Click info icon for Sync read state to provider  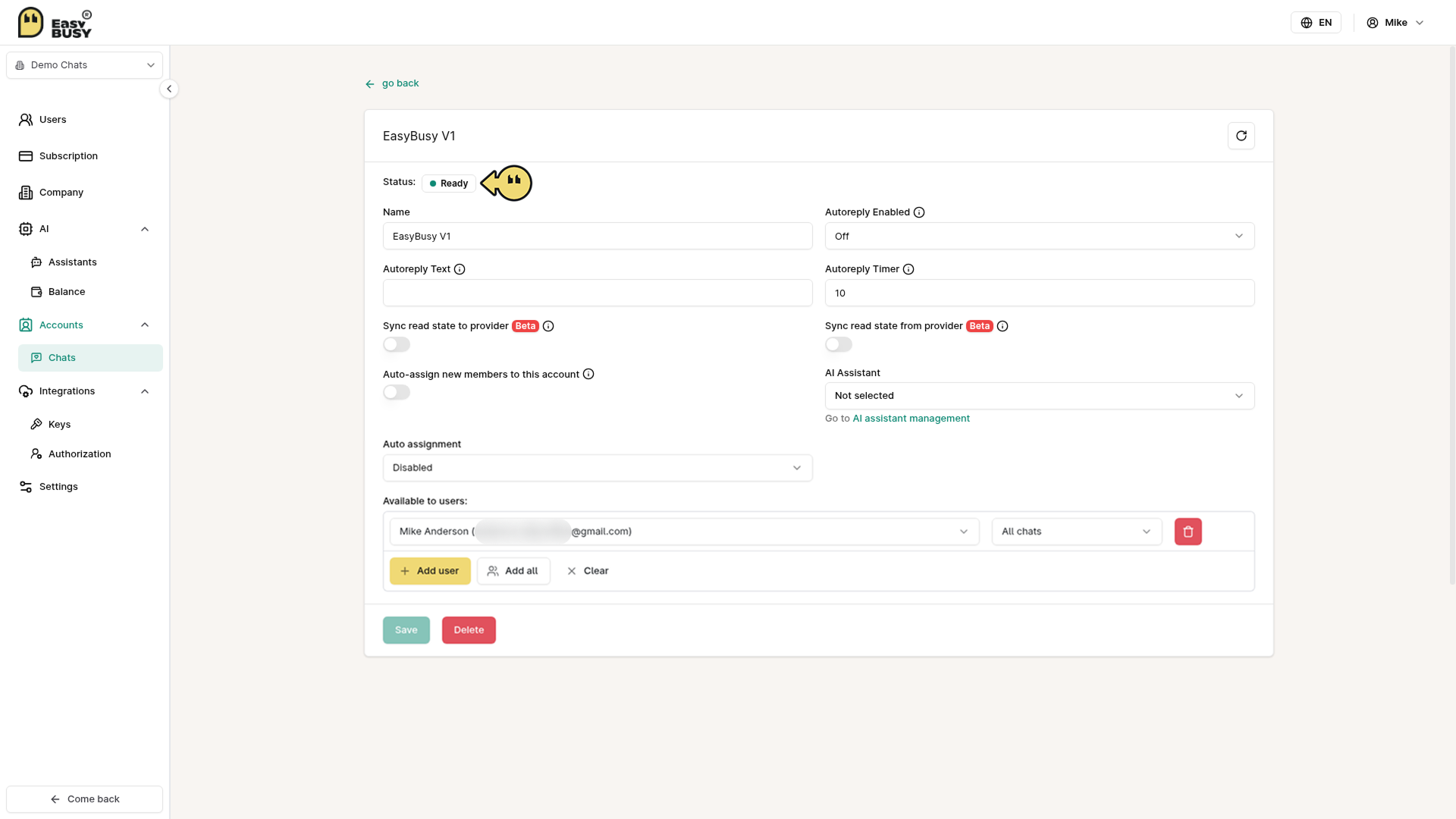tap(548, 326)
